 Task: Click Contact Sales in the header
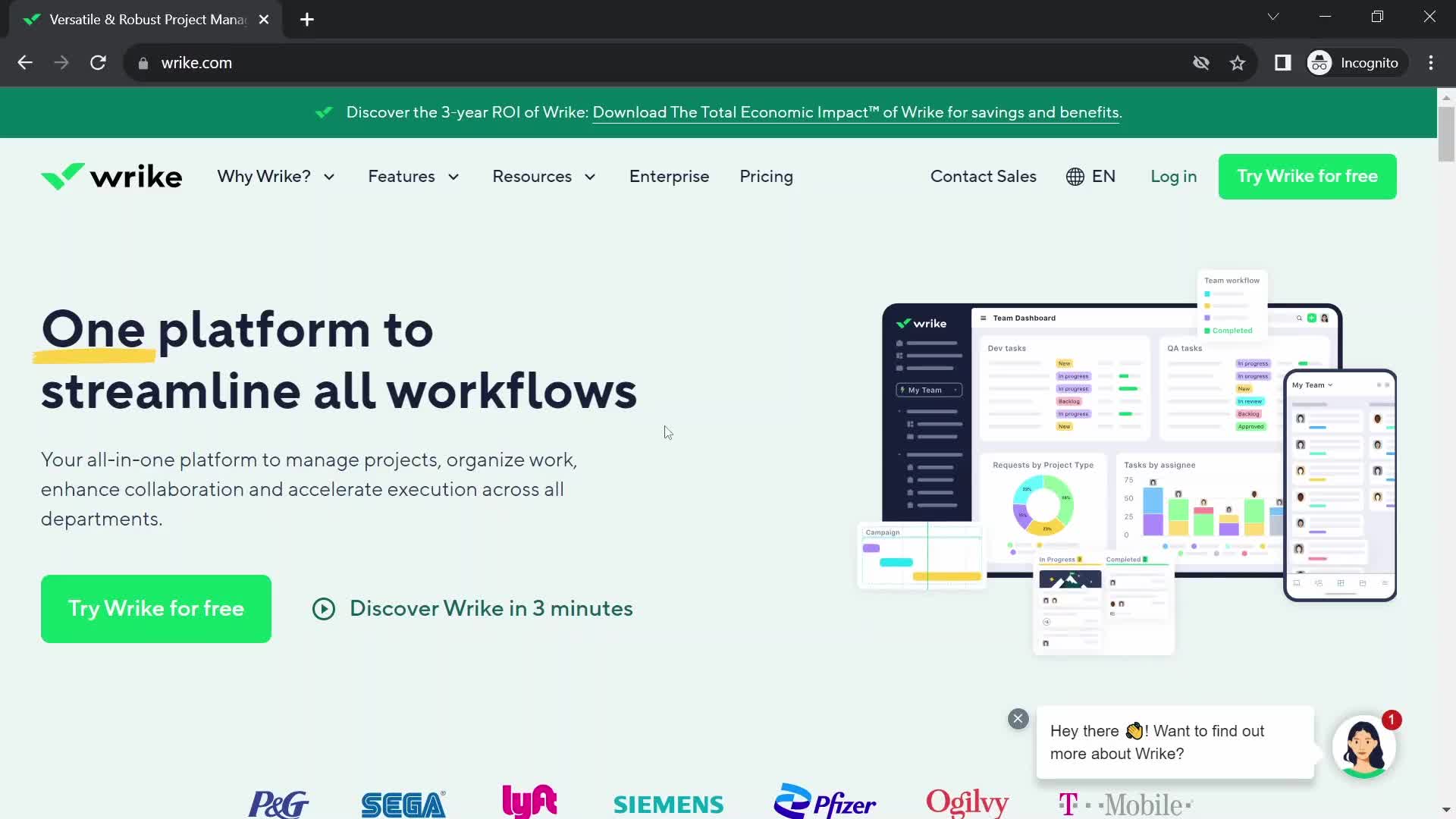click(x=983, y=177)
